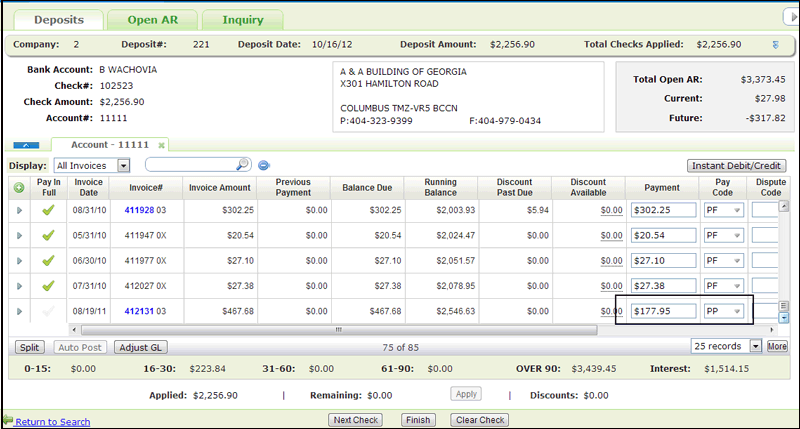Click in the invoice search field

[191, 165]
